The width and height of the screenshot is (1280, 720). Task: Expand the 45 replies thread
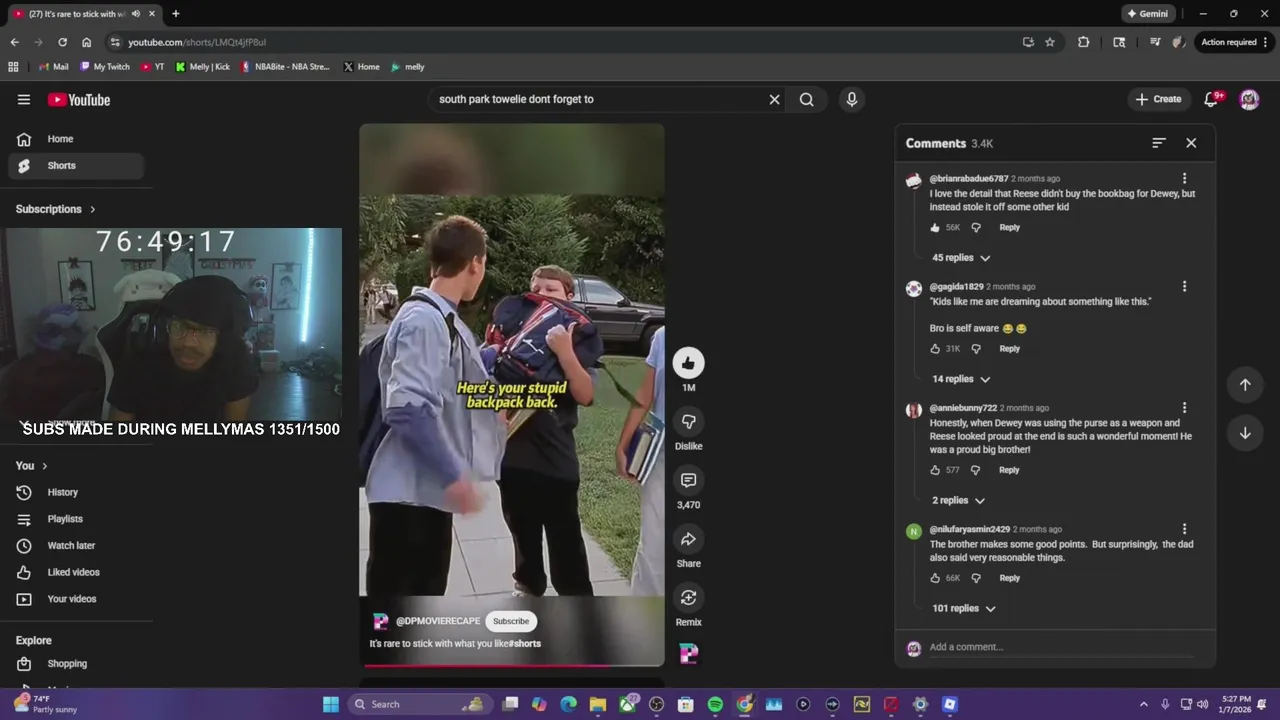[x=961, y=258]
